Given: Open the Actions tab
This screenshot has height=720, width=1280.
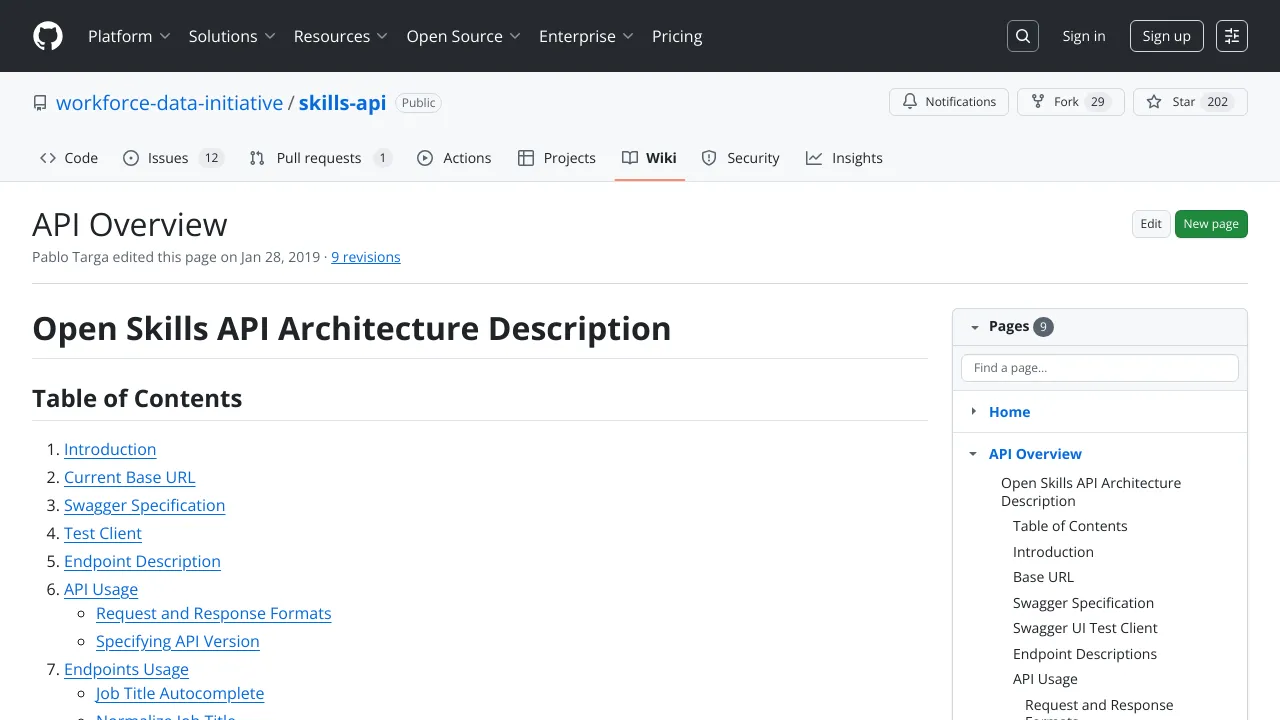Looking at the screenshot, I should click(x=454, y=158).
